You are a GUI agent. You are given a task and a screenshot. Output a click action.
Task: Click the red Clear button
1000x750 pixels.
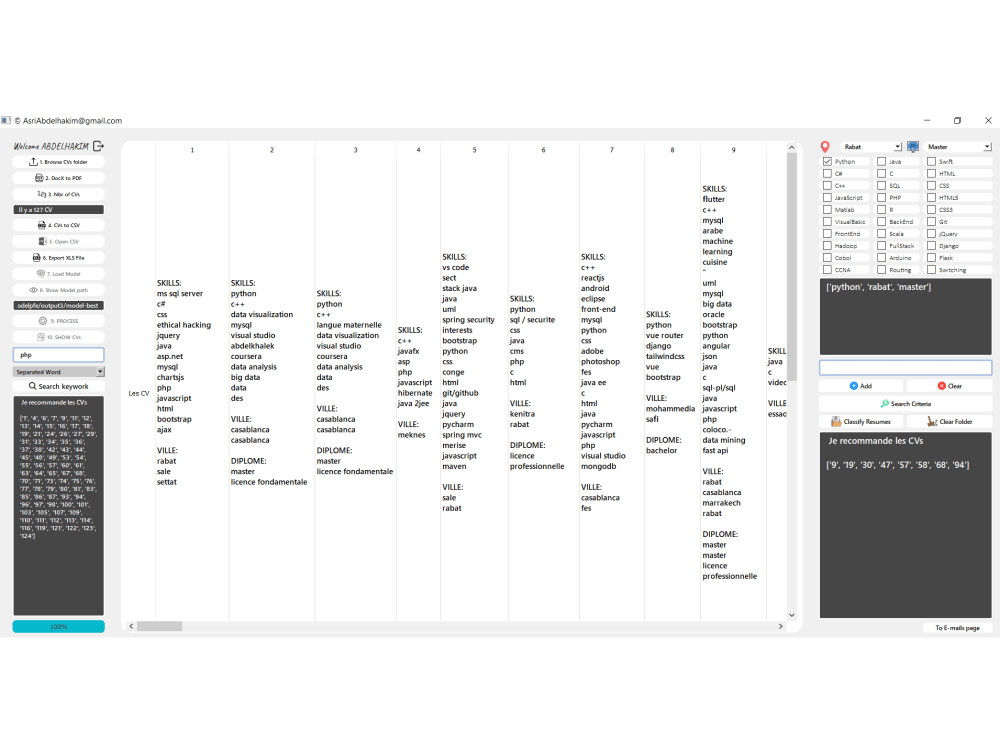[x=949, y=386]
